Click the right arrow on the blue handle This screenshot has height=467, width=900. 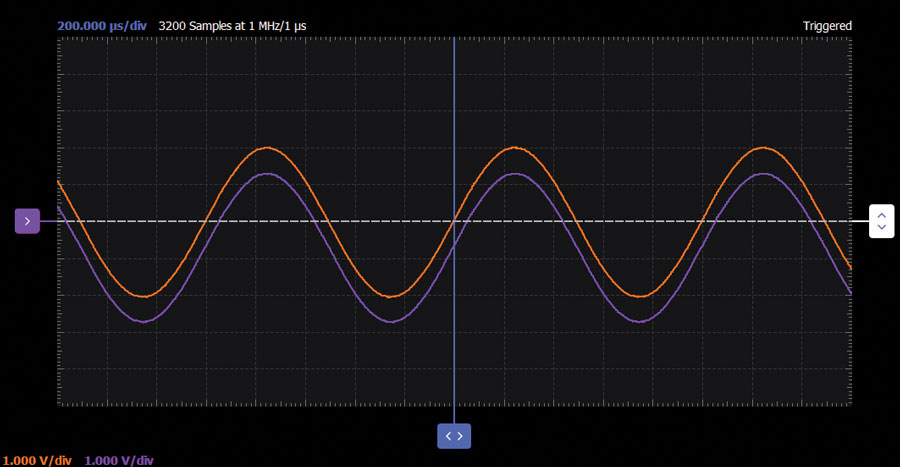point(460,436)
